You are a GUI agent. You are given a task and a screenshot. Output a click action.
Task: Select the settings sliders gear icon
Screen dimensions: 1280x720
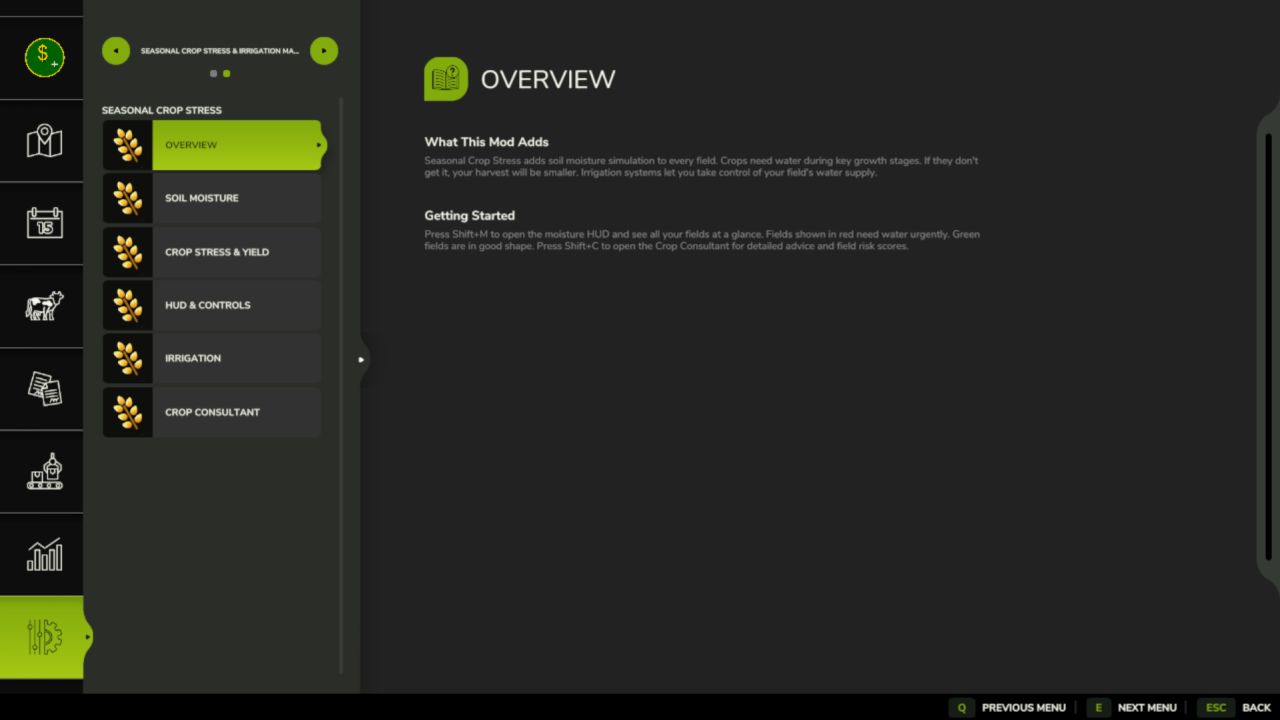[x=44, y=637]
